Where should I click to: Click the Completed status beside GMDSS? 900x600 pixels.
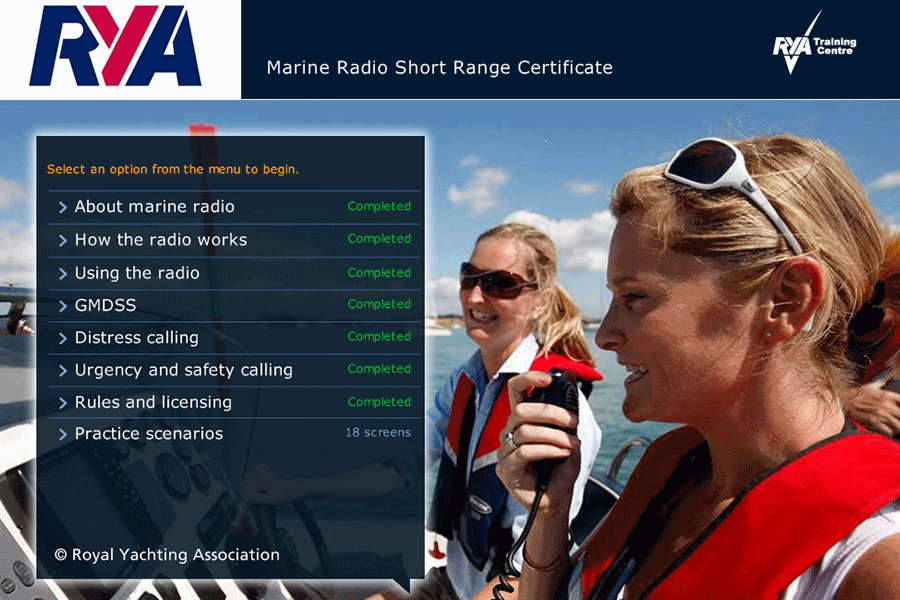coord(379,304)
